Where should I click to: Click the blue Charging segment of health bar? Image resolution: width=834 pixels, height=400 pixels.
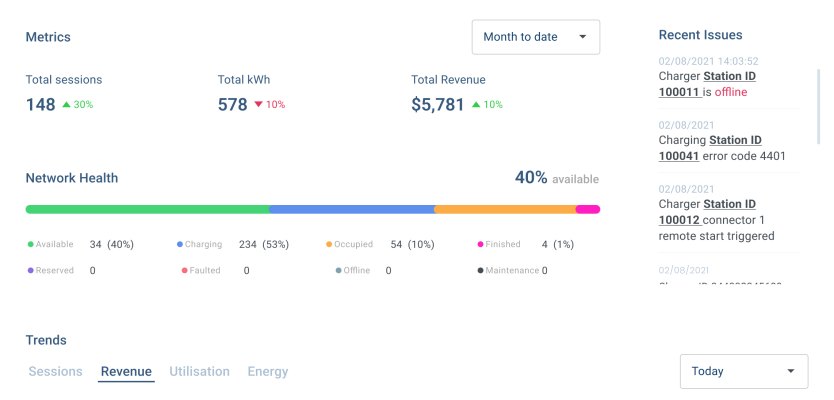click(351, 209)
